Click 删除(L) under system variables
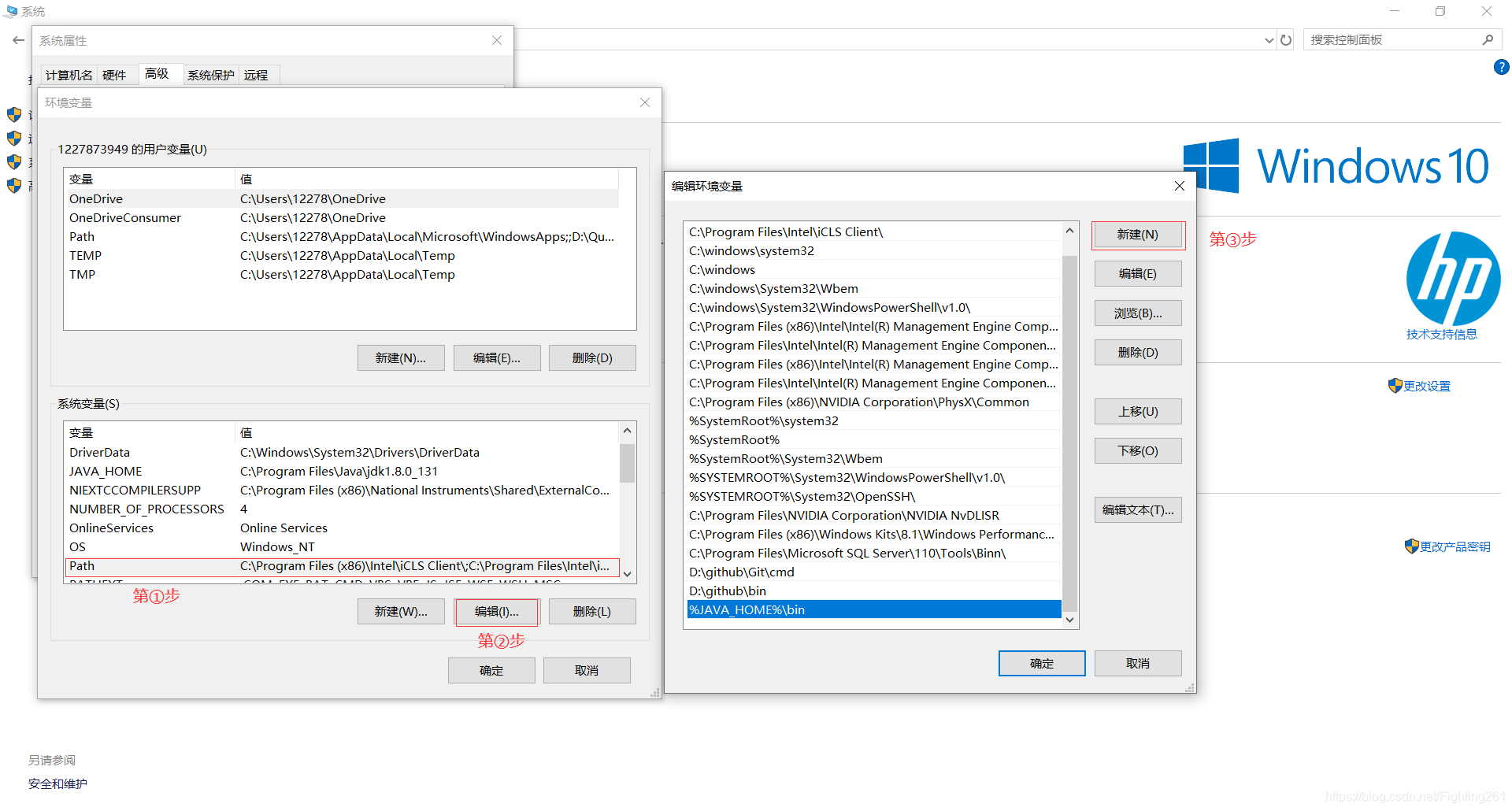1512x811 pixels. point(592,612)
